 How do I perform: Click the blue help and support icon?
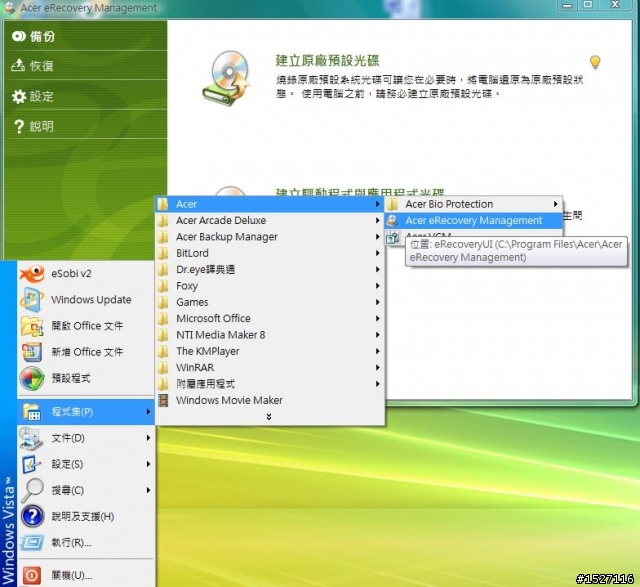33,516
